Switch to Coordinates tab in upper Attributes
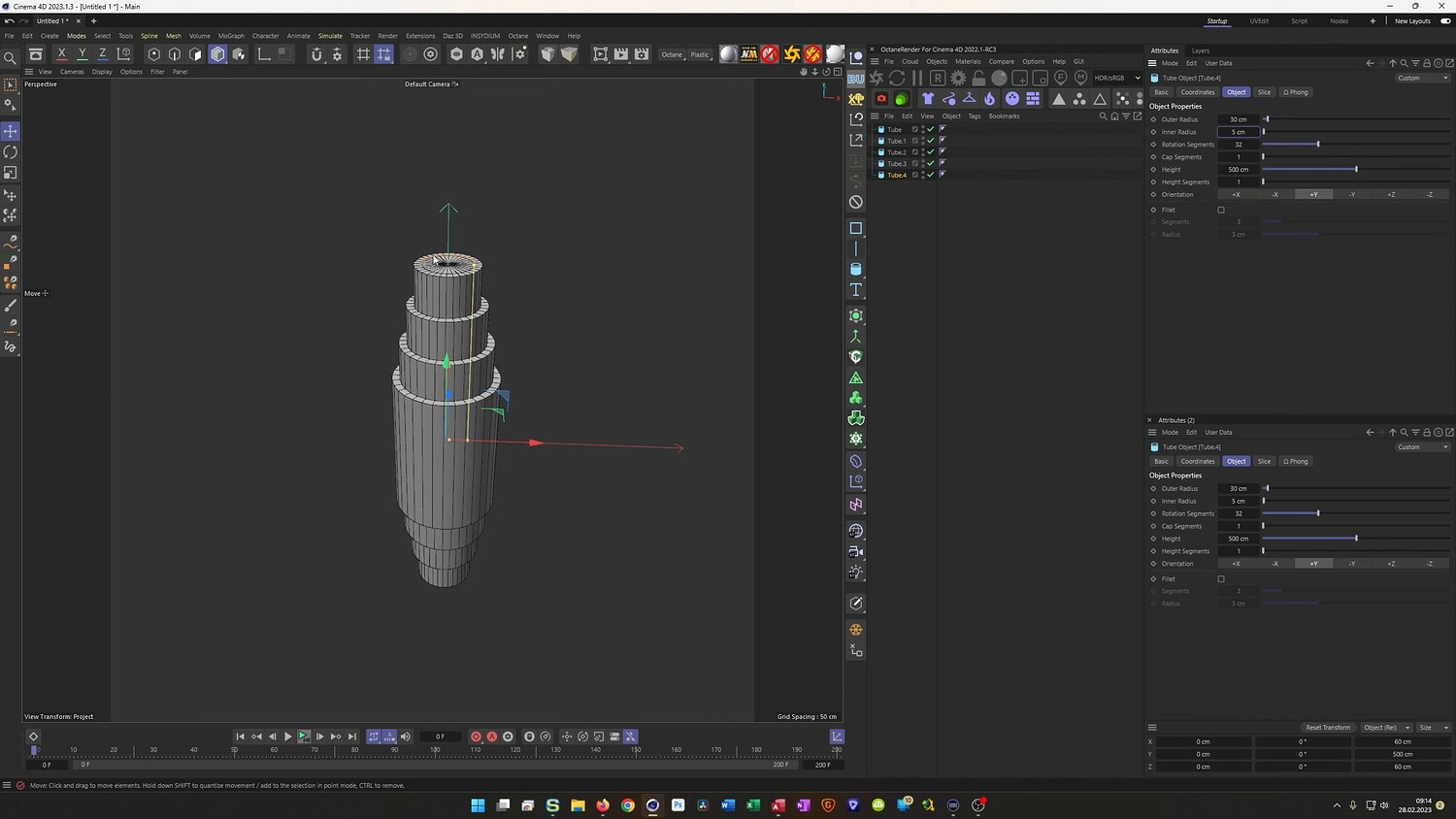The image size is (1456, 819). pyautogui.click(x=1198, y=92)
